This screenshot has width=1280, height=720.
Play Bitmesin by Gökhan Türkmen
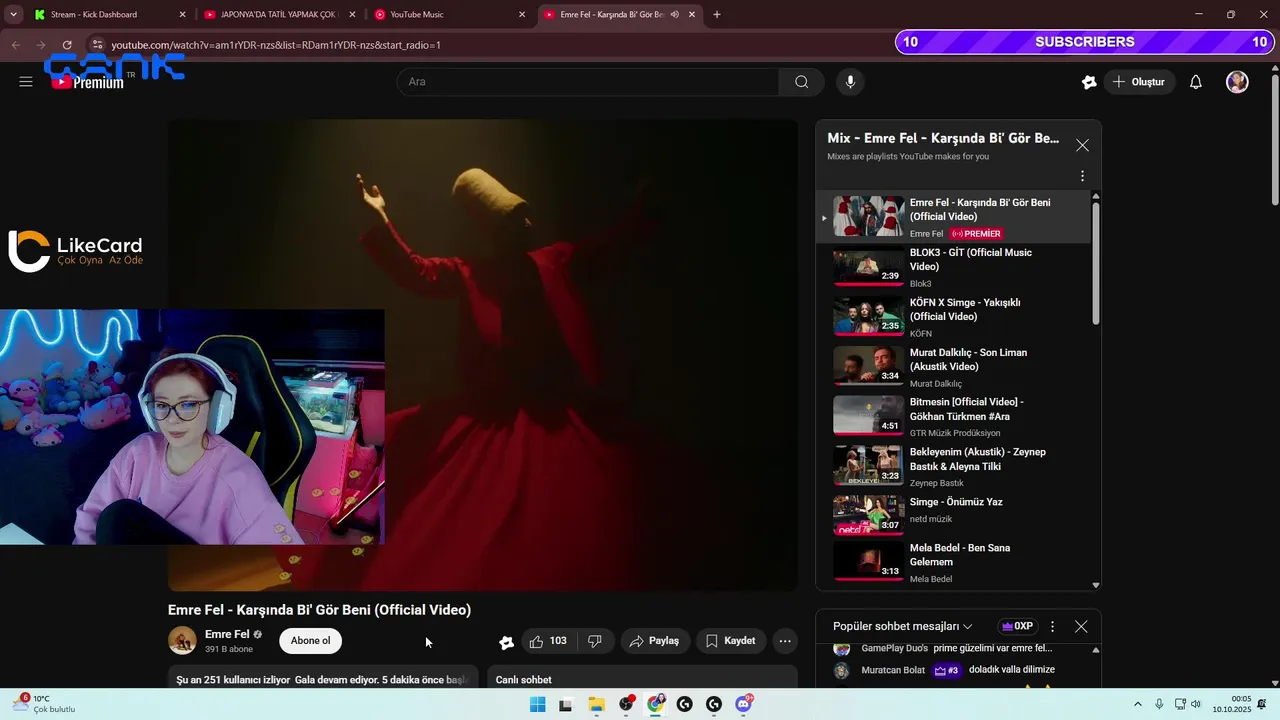tap(962, 416)
